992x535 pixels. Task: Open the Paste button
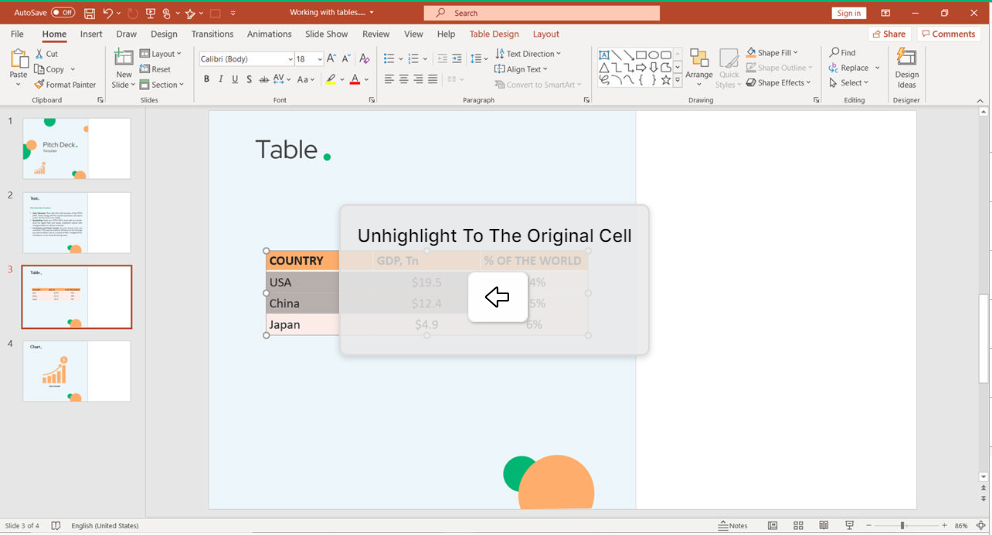18,68
